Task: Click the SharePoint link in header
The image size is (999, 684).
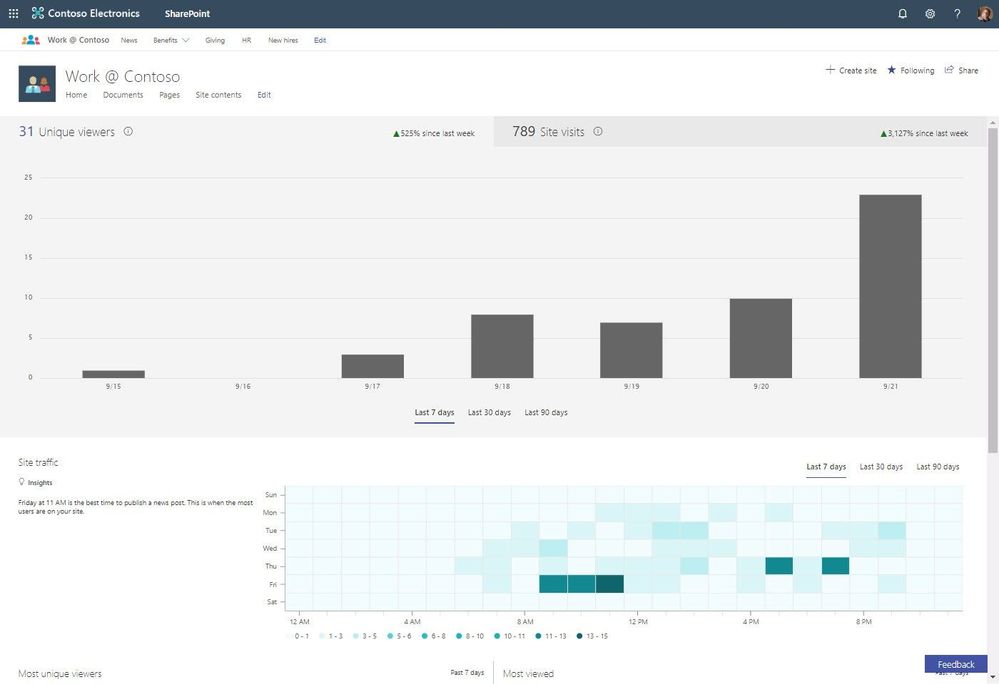Action: click(187, 13)
